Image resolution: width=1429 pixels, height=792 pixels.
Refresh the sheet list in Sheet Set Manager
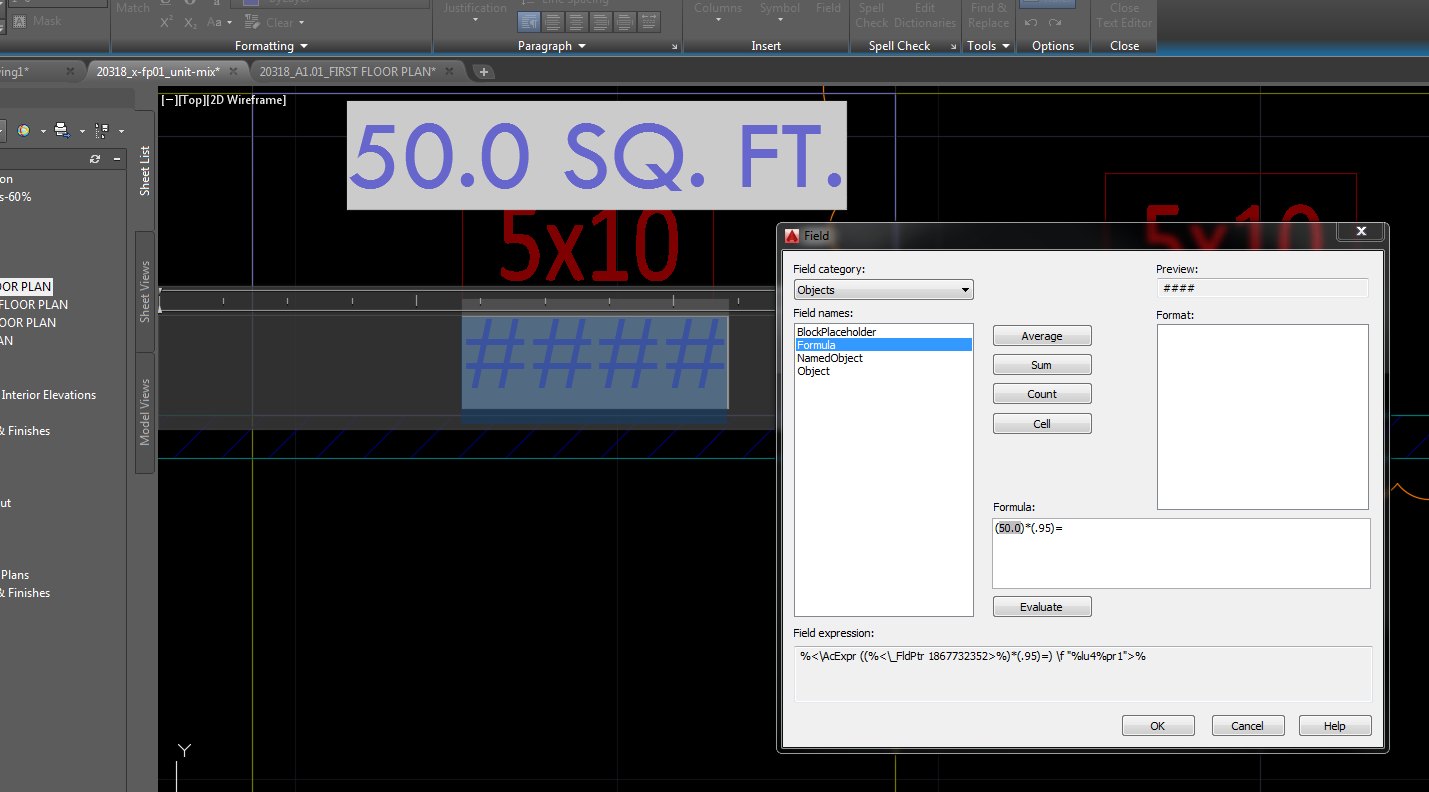tap(94, 159)
